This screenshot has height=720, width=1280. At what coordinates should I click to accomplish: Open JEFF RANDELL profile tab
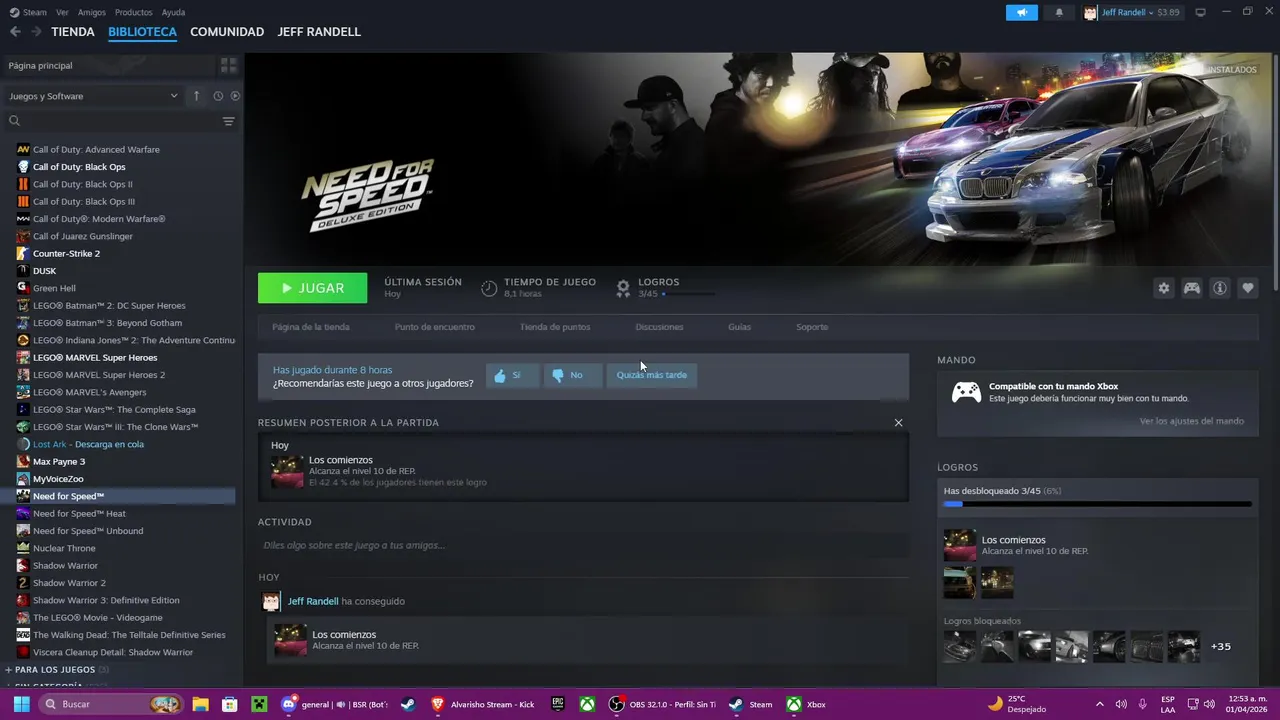(319, 32)
